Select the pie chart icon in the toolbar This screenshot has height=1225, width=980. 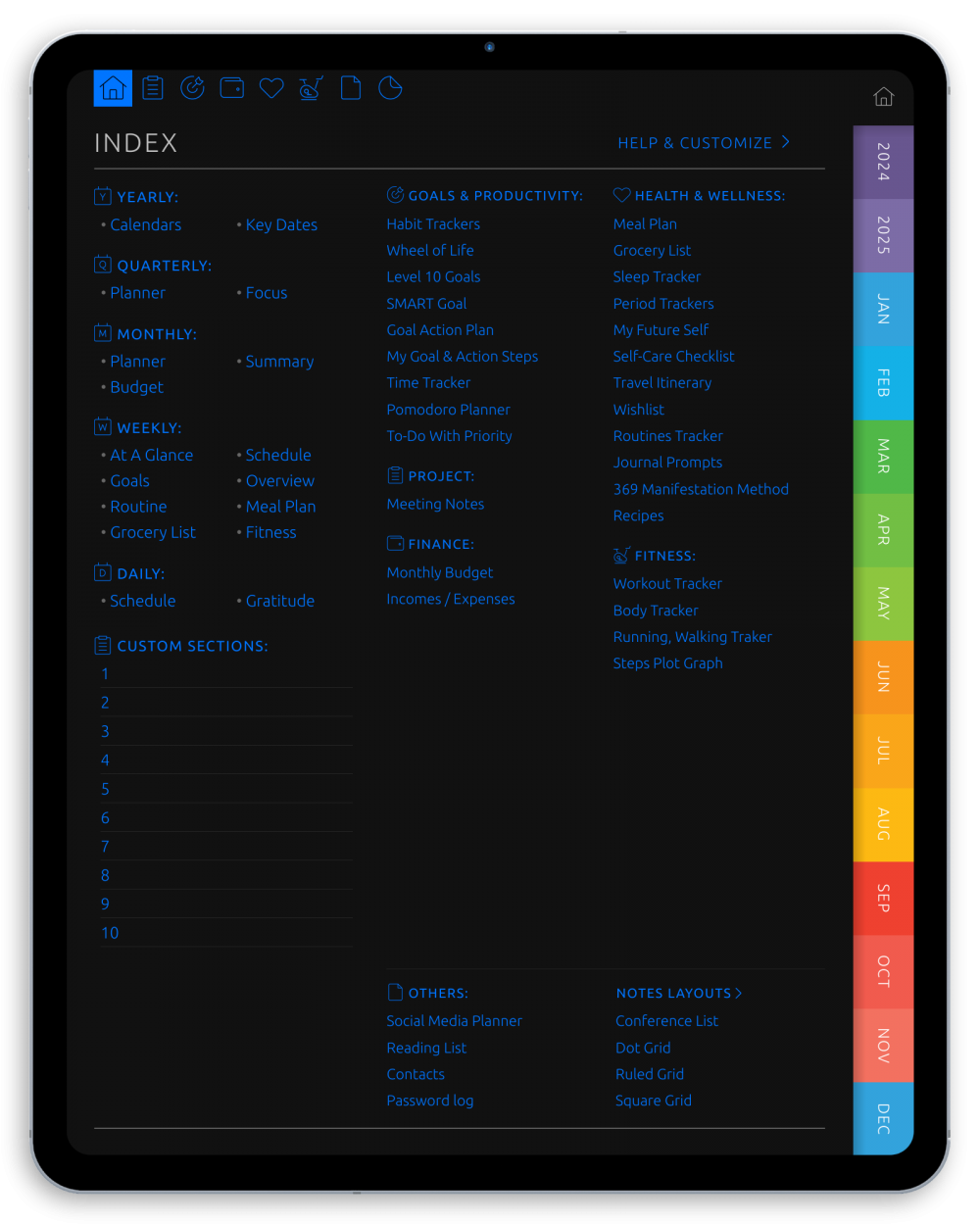390,88
